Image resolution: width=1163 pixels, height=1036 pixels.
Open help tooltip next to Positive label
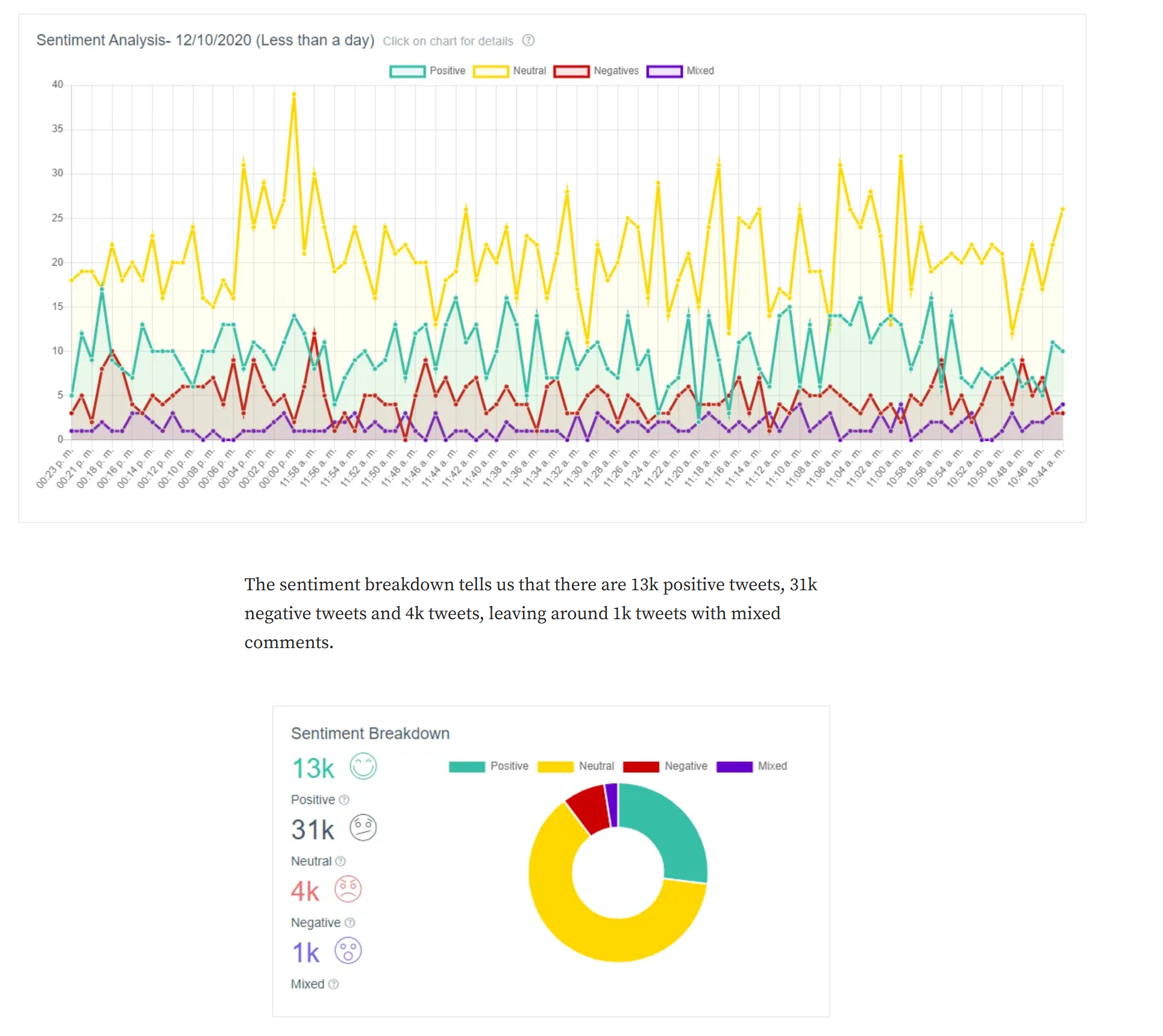[344, 800]
